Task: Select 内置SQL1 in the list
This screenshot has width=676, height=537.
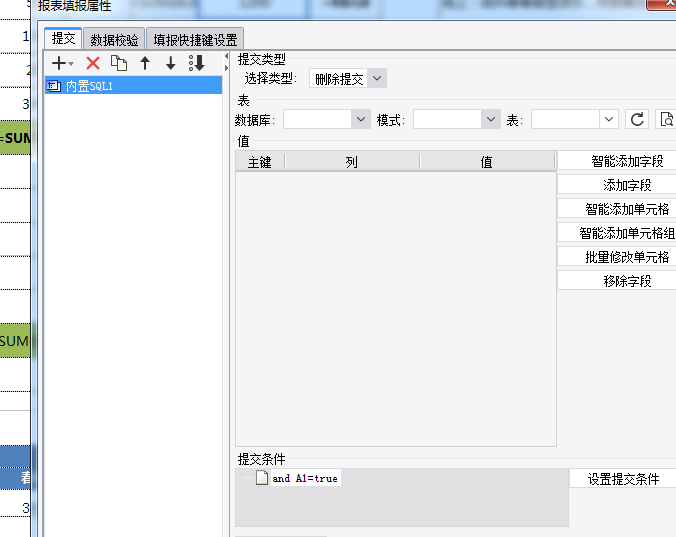Action: 133,86
